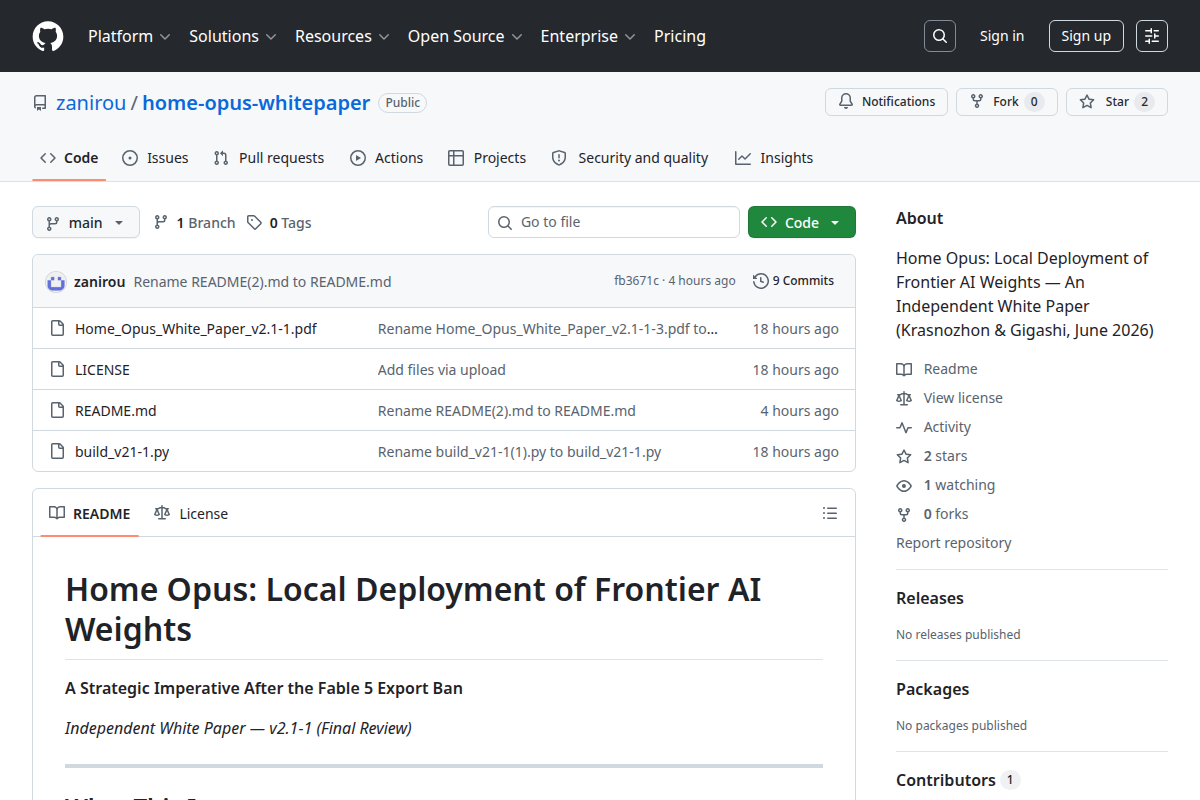Open the main branch selector dropdown

click(x=86, y=222)
